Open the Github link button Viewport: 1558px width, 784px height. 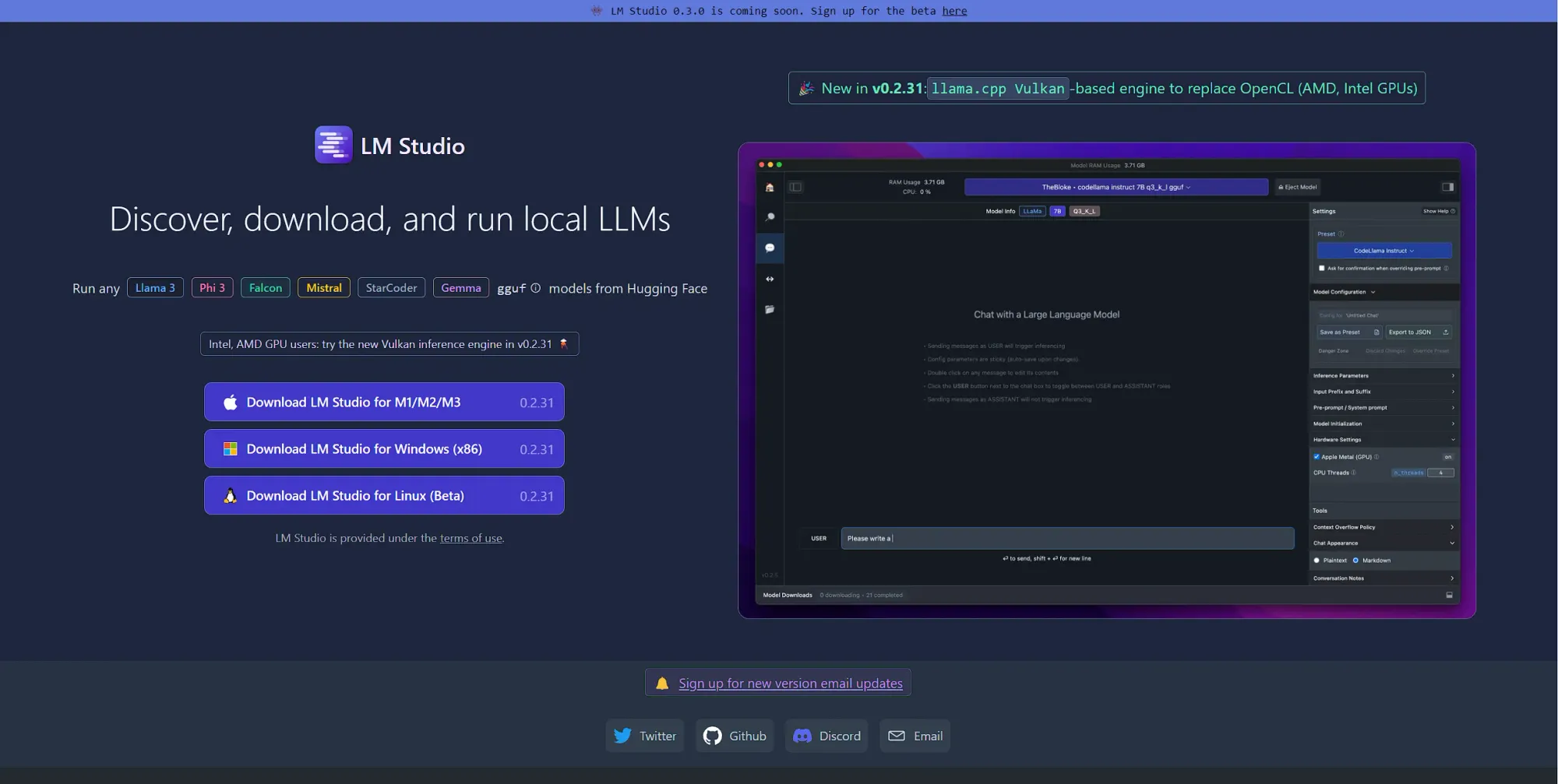point(735,736)
